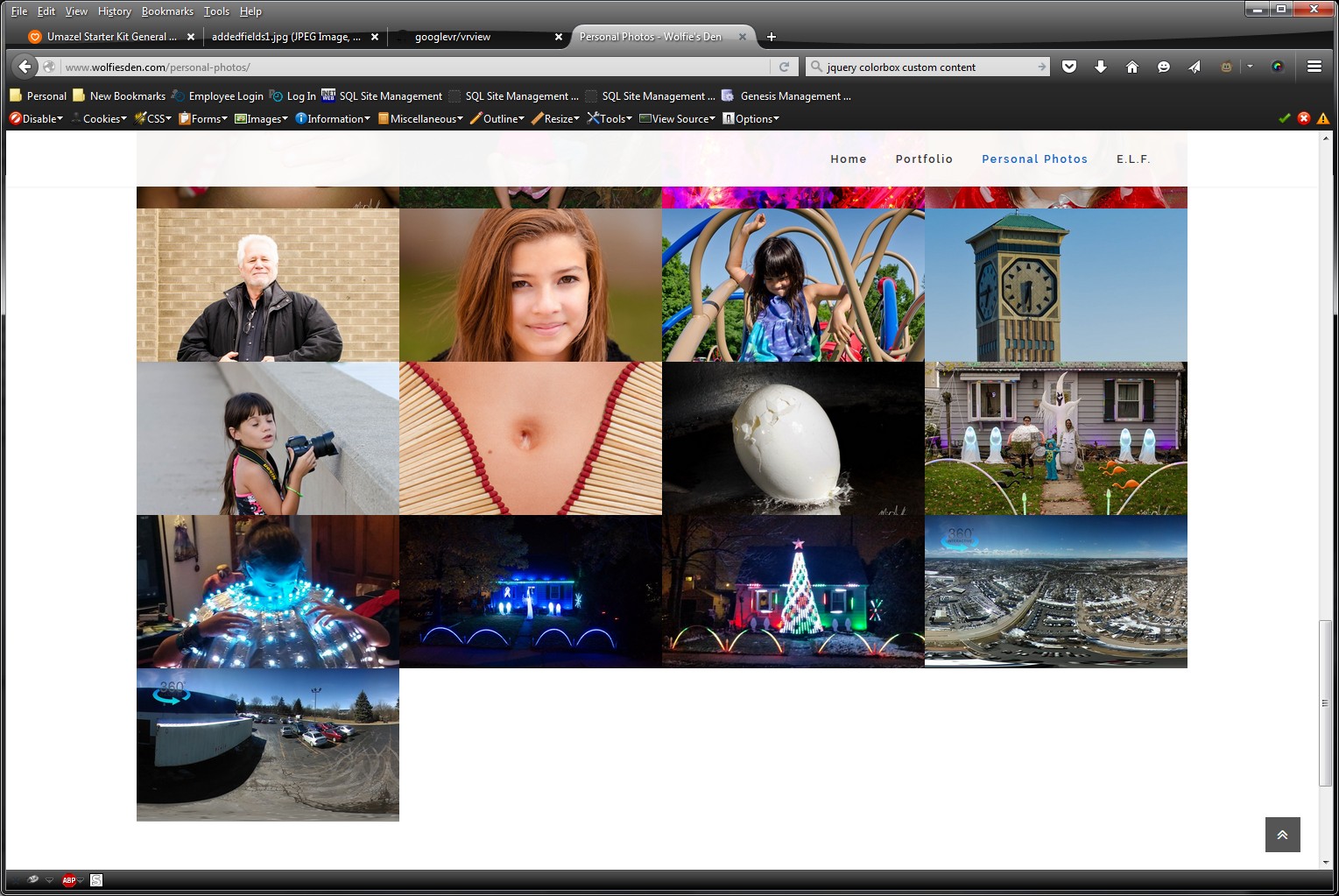Viewport: 1339px width, 896px height.
Task: Click the green checkmark validation icon
Action: (1285, 118)
